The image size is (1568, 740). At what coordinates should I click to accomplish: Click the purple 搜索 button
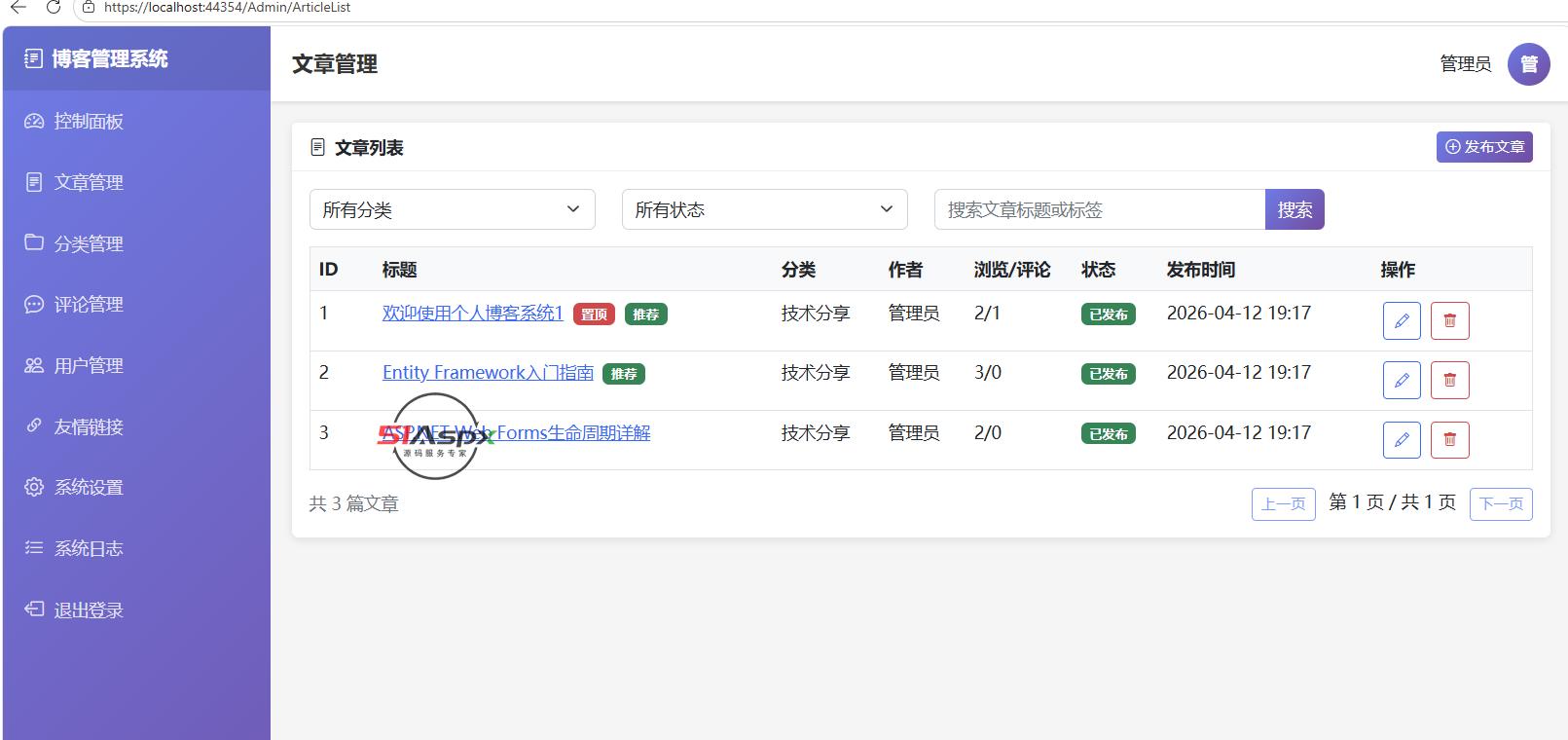(1295, 209)
